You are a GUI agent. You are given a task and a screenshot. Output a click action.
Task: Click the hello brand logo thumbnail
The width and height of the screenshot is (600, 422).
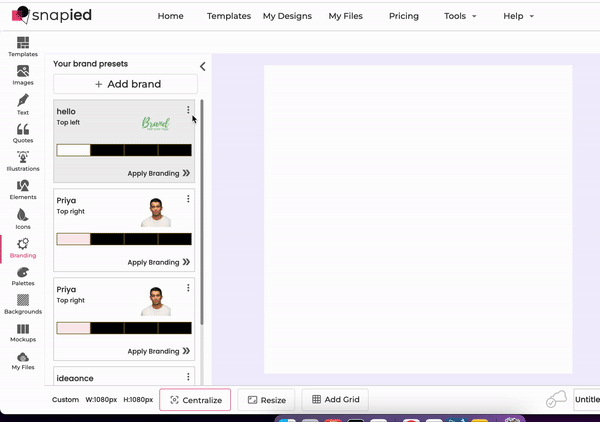pos(156,123)
